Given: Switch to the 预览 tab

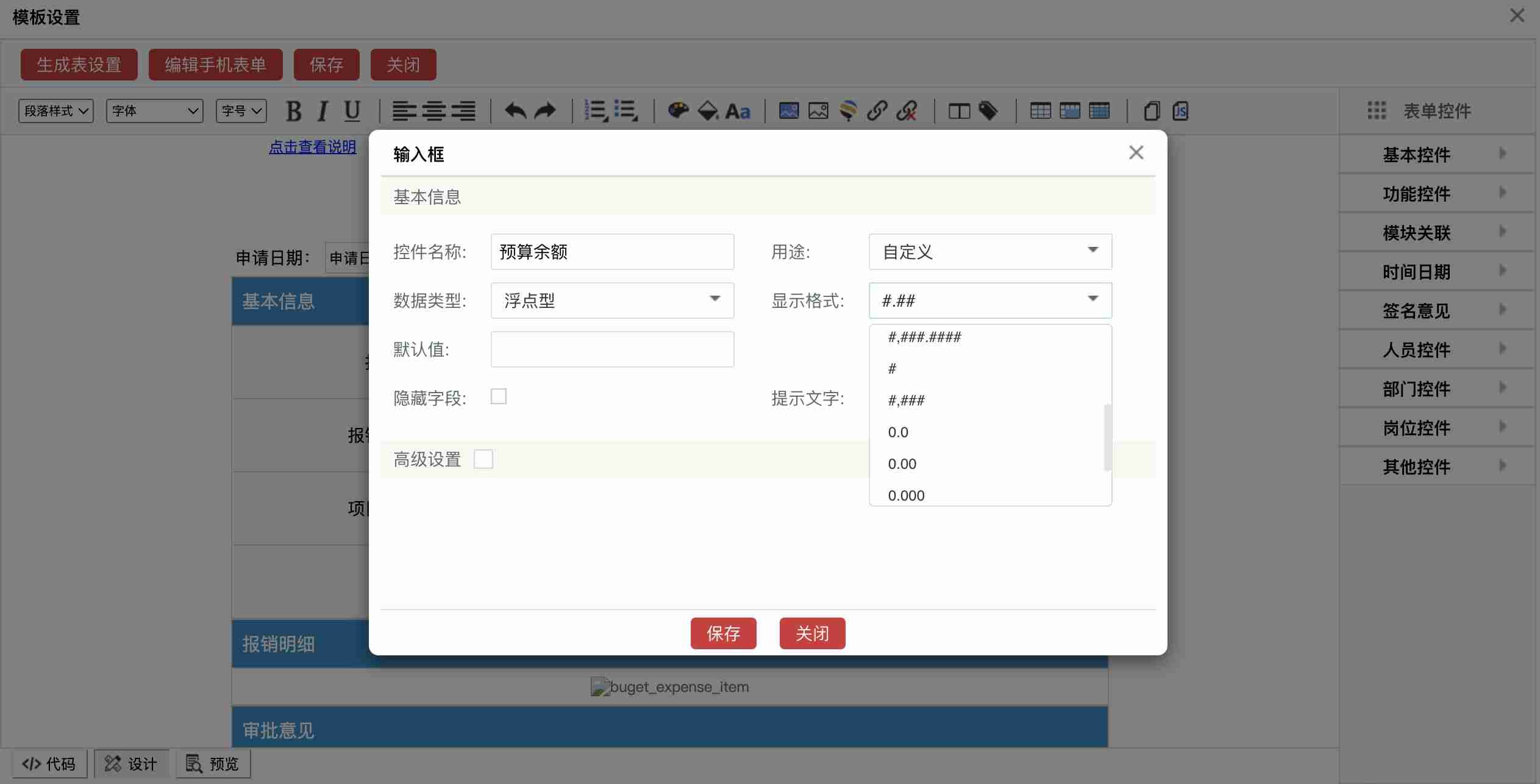Looking at the screenshot, I should pos(213,764).
